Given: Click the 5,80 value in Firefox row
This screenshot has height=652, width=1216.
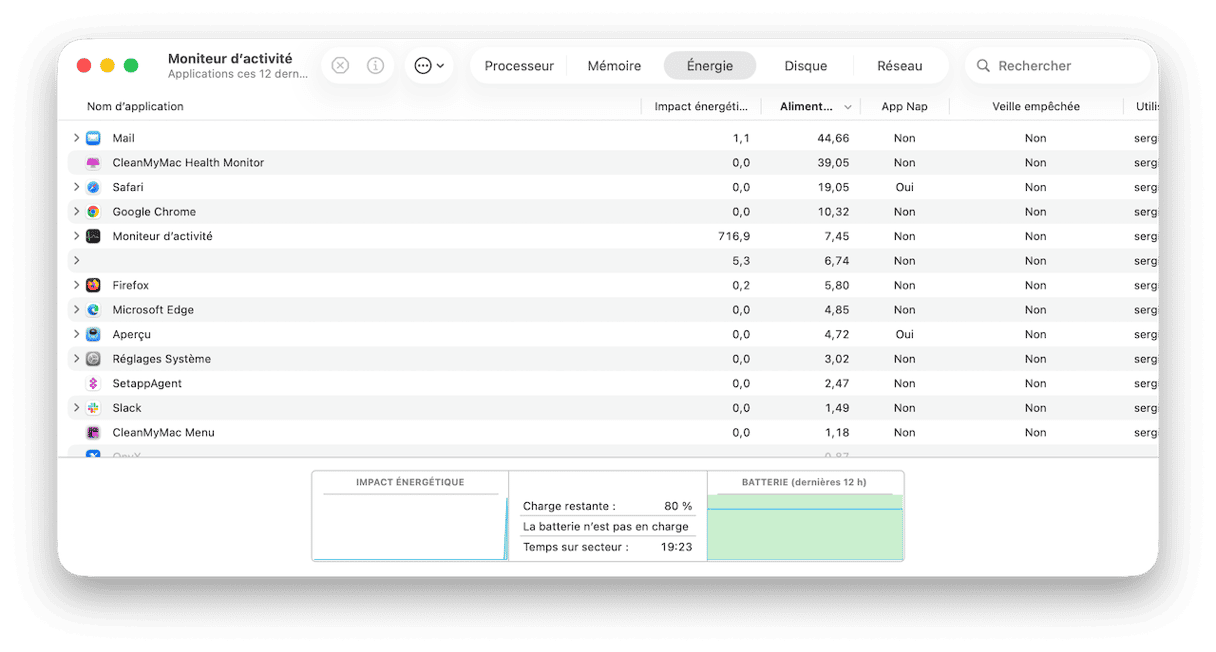Looking at the screenshot, I should (x=836, y=286).
